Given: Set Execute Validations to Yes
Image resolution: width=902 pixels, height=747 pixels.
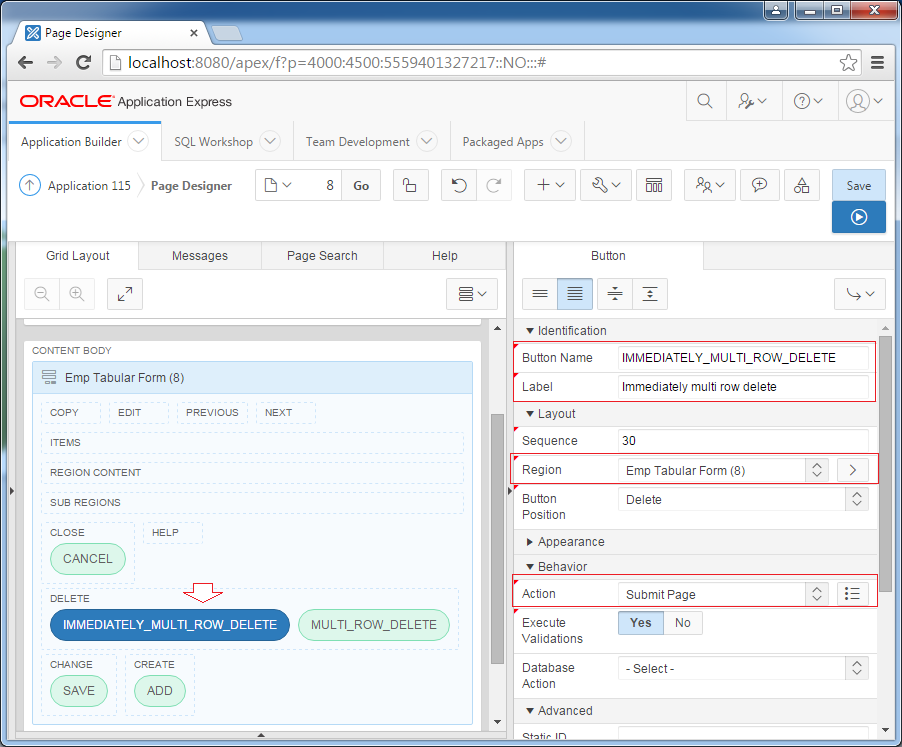Looking at the screenshot, I should click(x=641, y=623).
